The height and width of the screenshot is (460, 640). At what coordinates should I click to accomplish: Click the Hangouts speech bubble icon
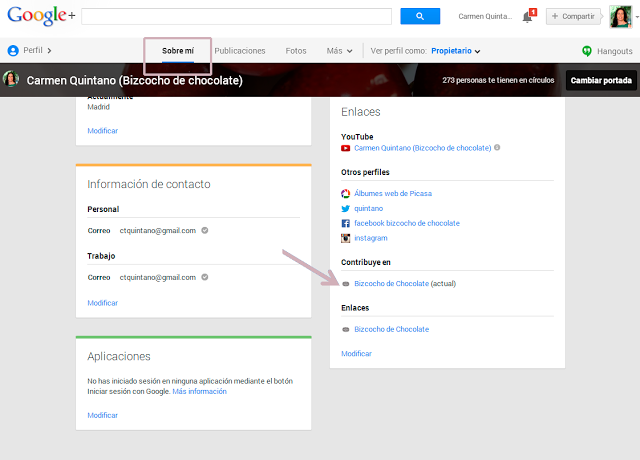click(587, 51)
